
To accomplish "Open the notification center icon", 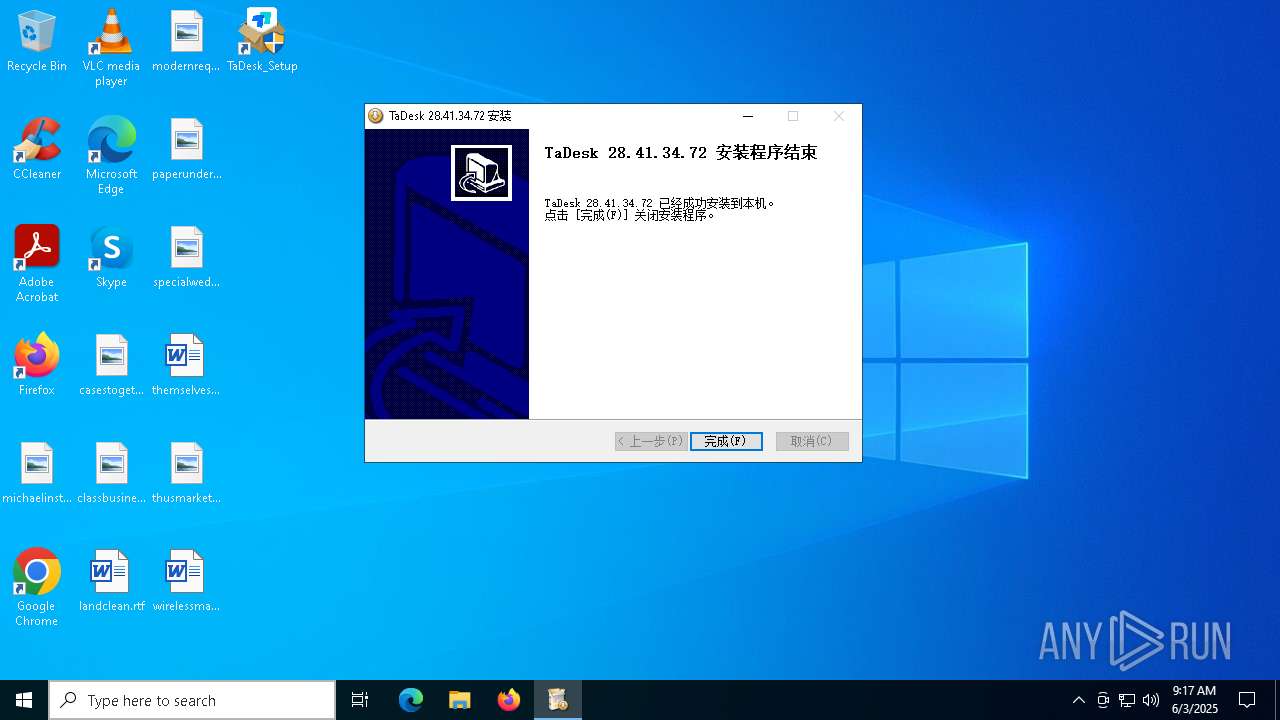I will click(x=1247, y=700).
